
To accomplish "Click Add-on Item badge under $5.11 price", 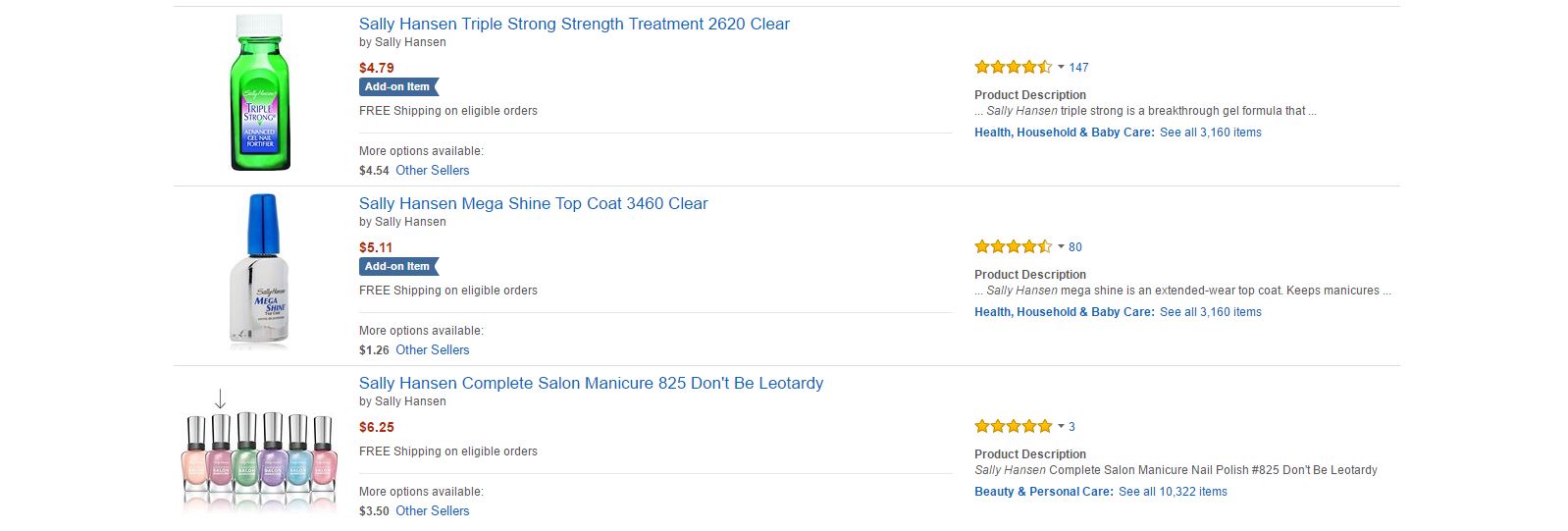I will (x=397, y=267).
